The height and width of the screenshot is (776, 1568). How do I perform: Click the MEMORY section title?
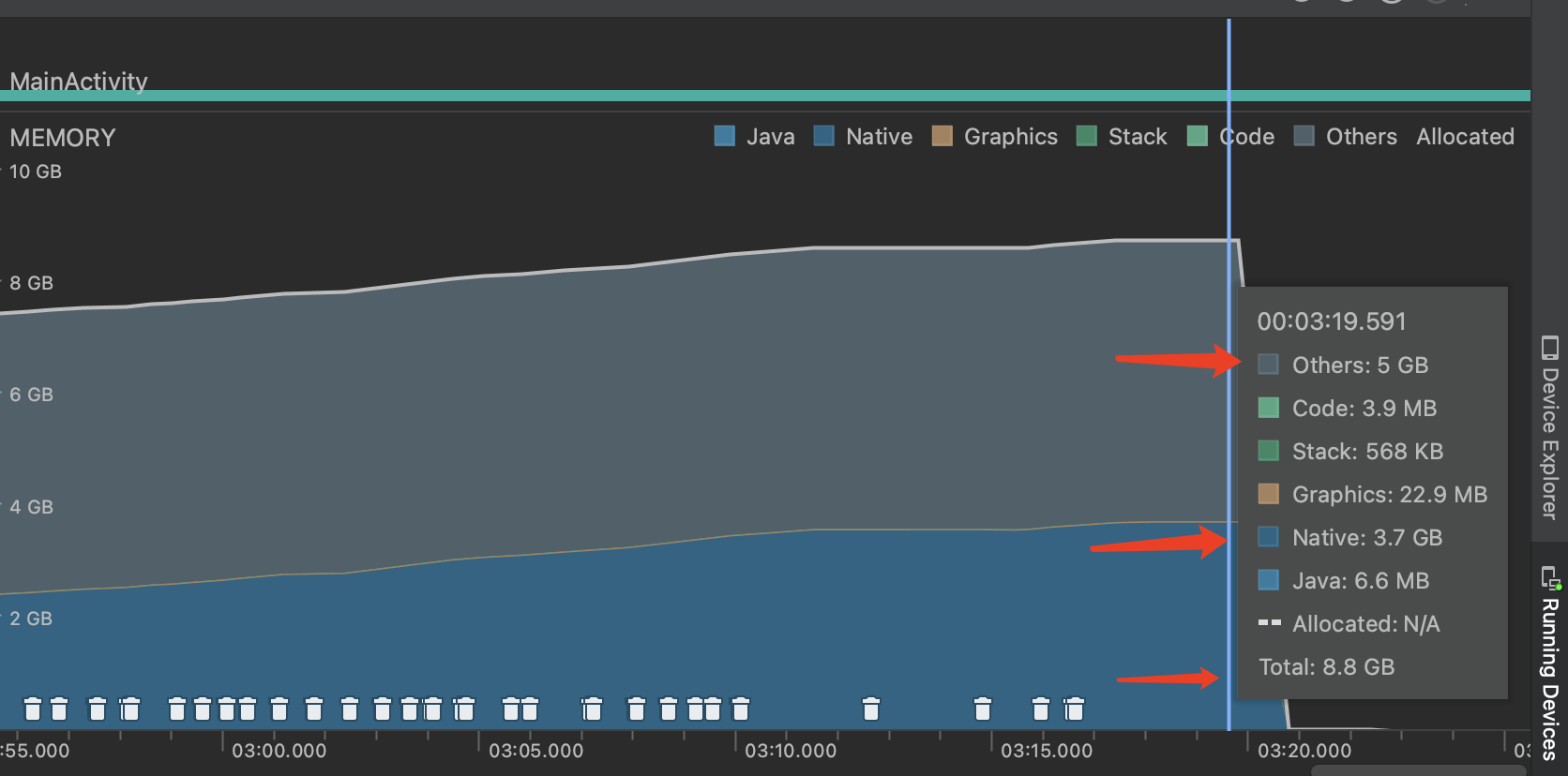click(63, 138)
